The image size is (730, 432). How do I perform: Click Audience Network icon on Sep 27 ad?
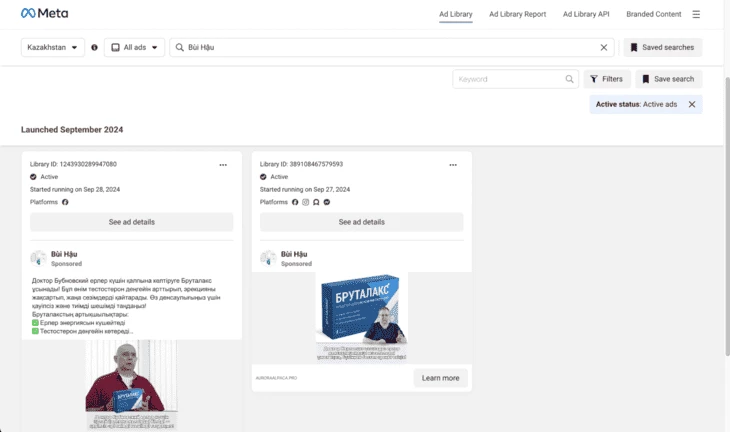point(316,202)
